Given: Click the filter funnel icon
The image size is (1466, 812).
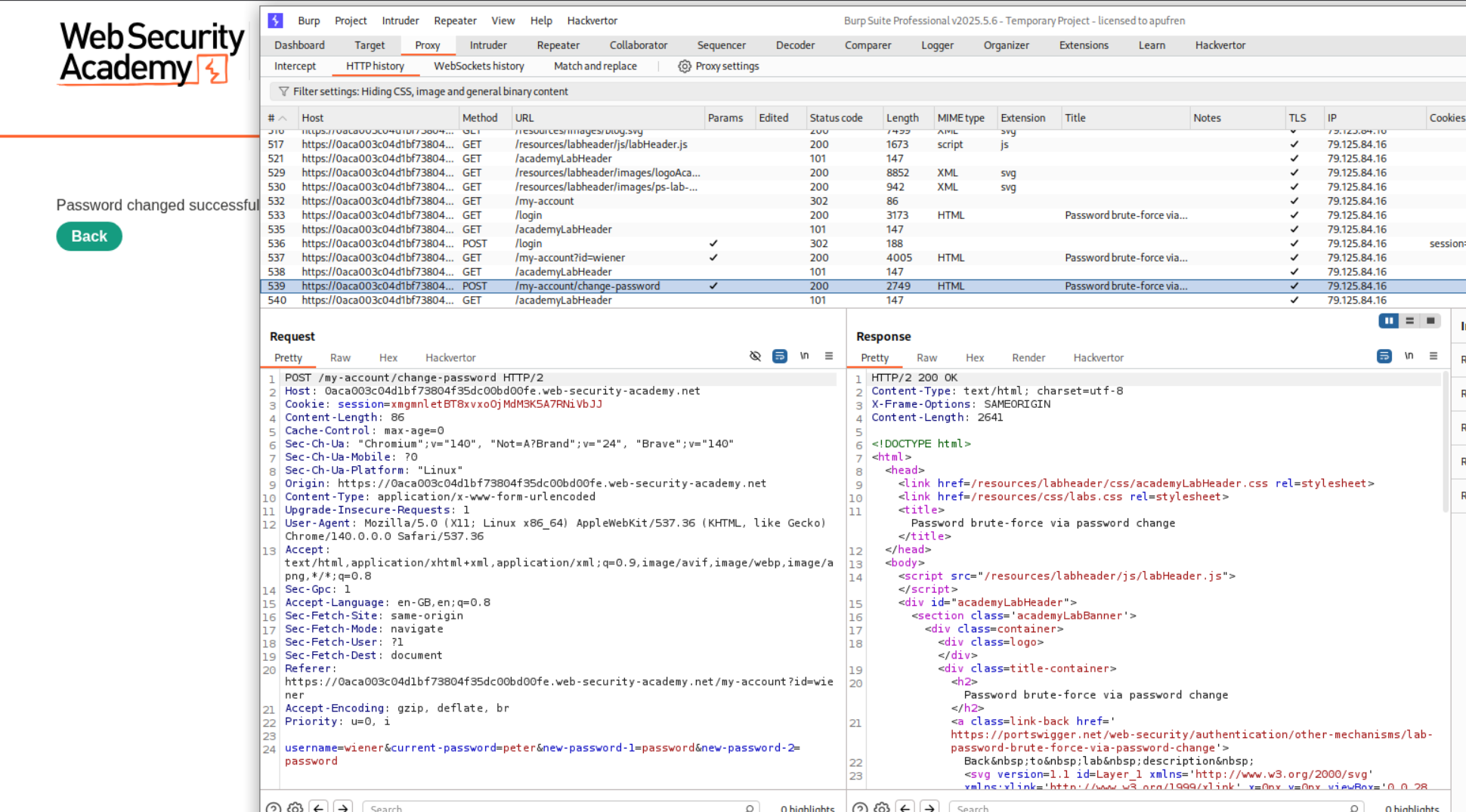Looking at the screenshot, I should 283,91.
